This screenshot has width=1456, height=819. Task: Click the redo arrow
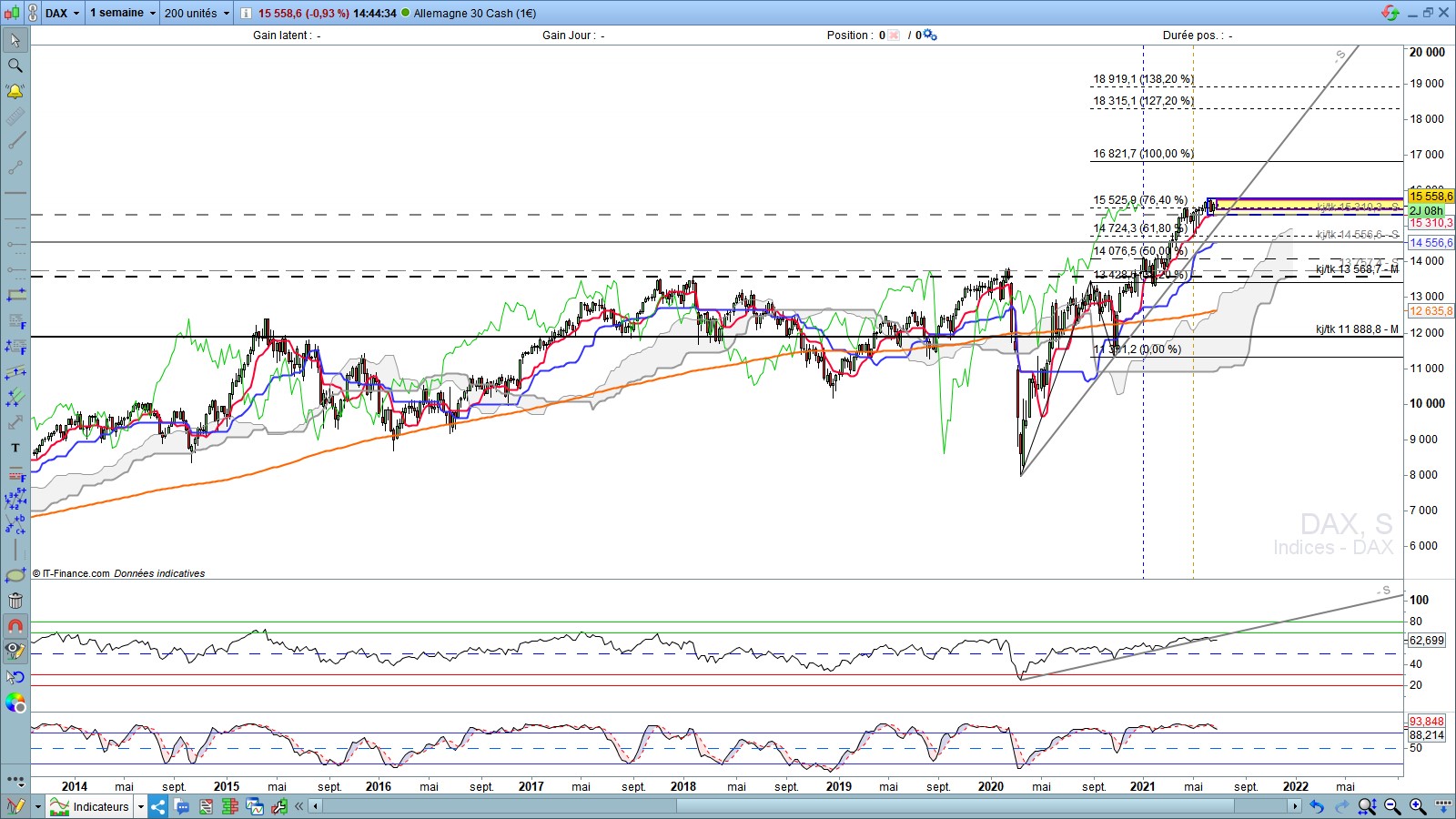coord(1341,807)
